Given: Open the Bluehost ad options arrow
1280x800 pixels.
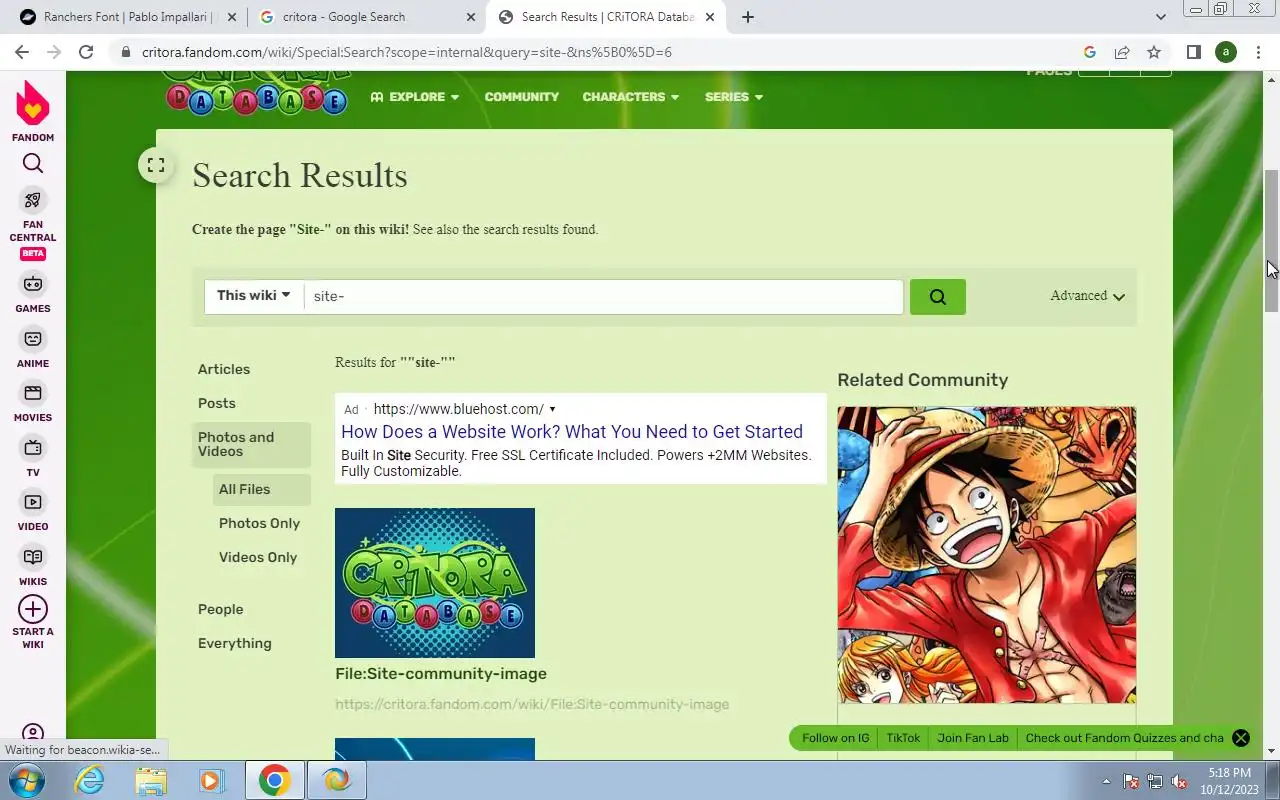Looking at the screenshot, I should 552,409.
